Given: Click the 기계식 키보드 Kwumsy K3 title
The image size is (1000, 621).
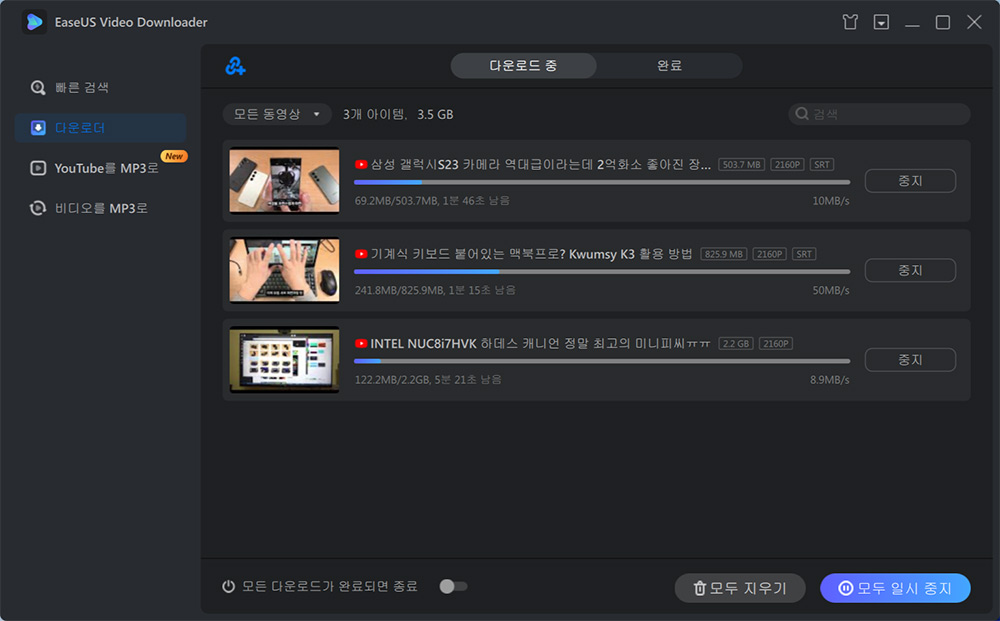Looking at the screenshot, I should 531,254.
